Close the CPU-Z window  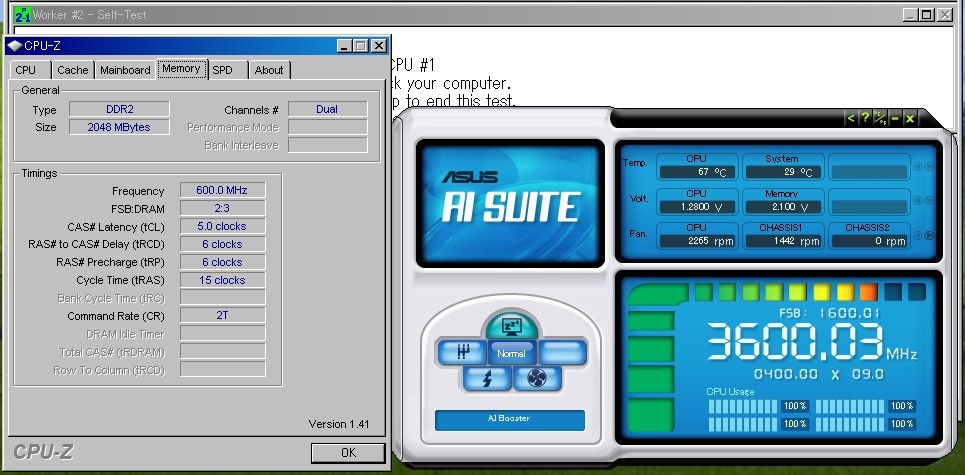379,46
